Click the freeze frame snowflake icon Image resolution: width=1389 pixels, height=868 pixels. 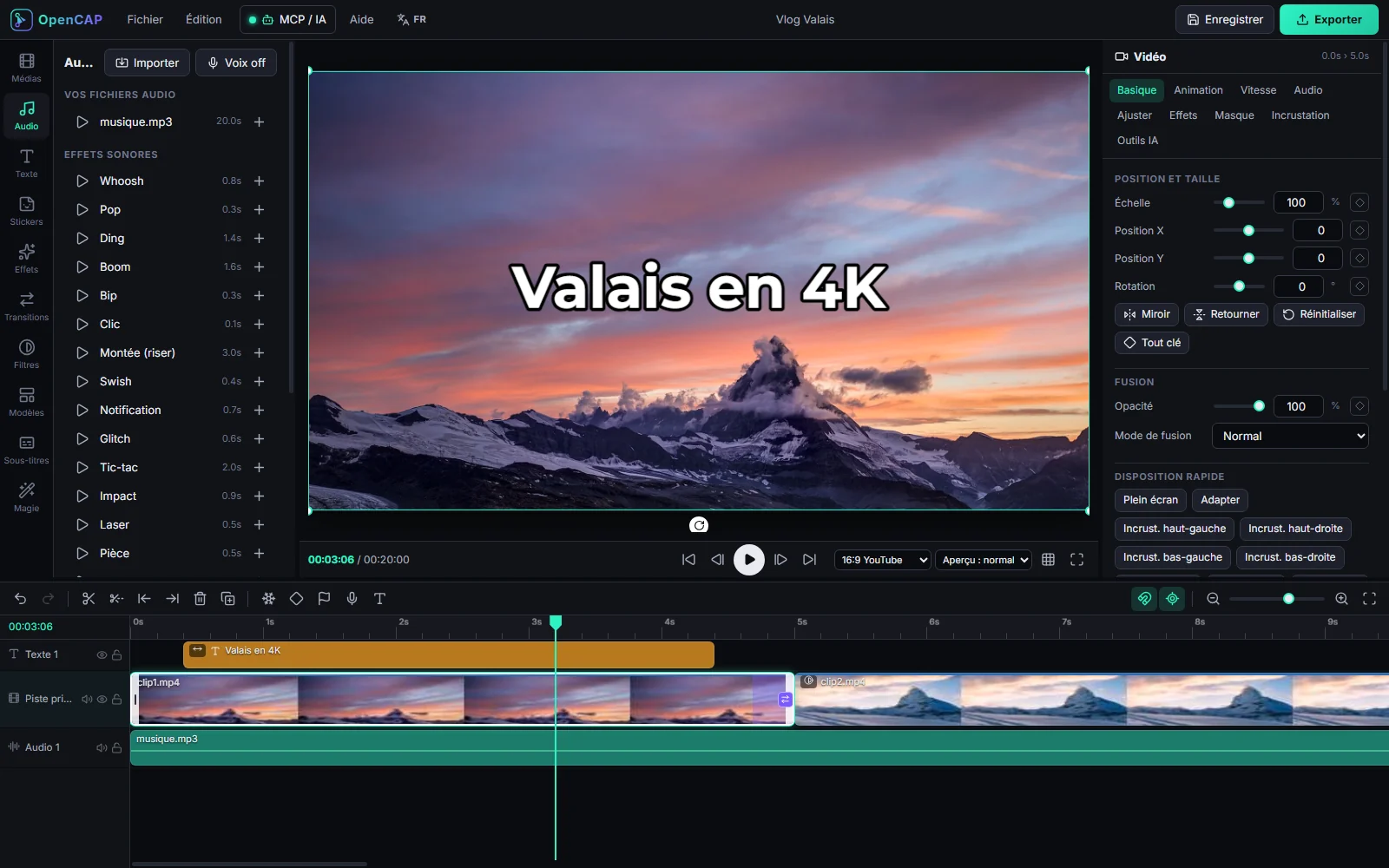[268, 598]
